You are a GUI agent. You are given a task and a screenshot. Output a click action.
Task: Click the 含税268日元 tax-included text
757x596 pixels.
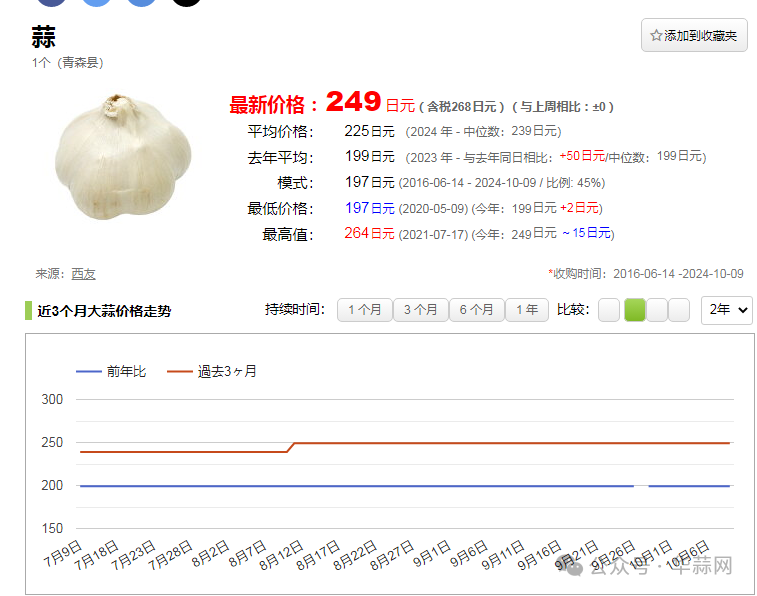point(462,107)
